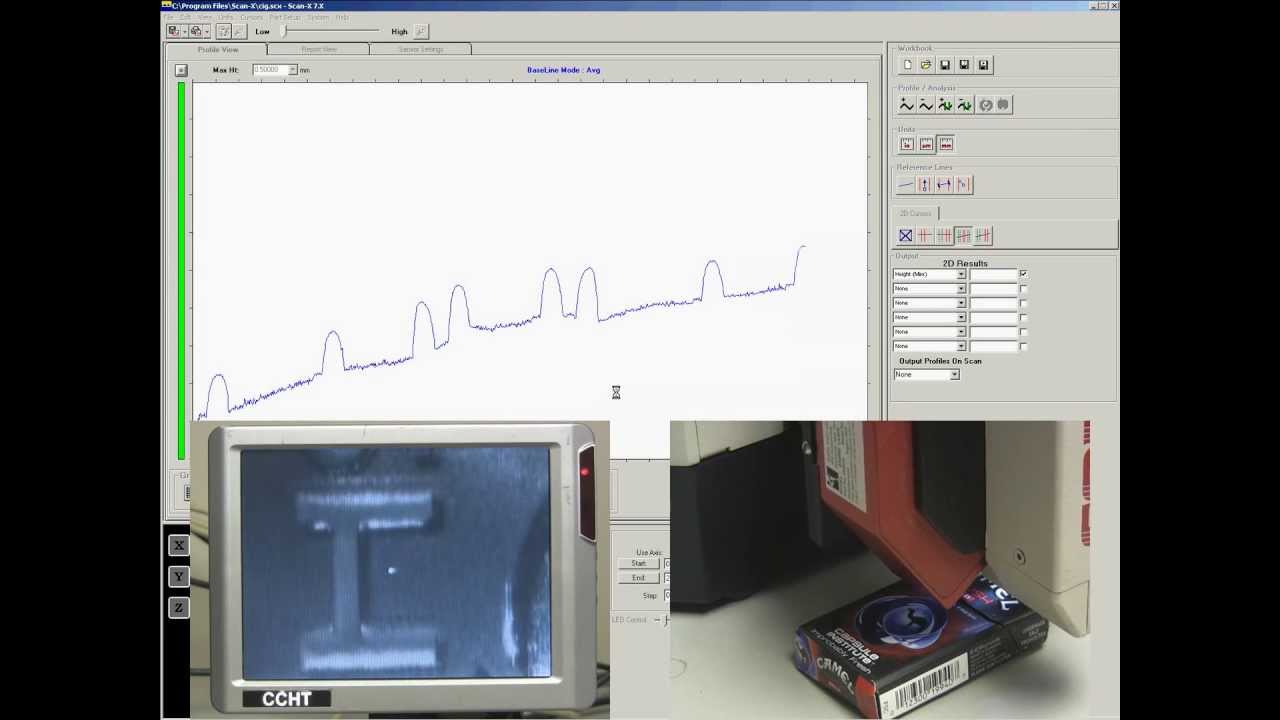
Task: Select first wave icon in Profile / Analysis
Action: [906, 105]
